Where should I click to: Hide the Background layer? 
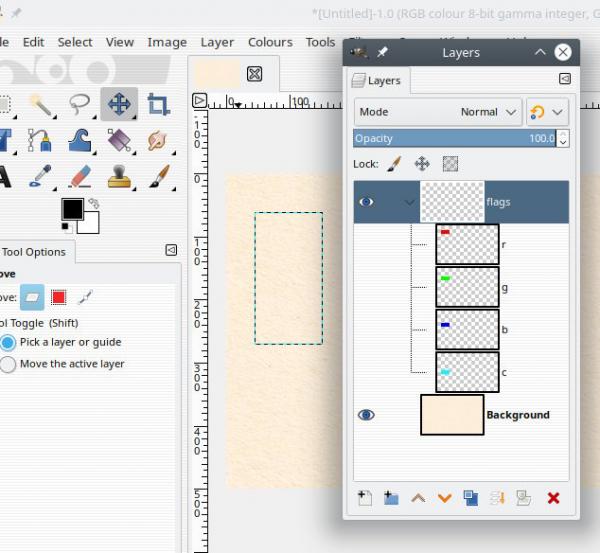click(x=366, y=415)
